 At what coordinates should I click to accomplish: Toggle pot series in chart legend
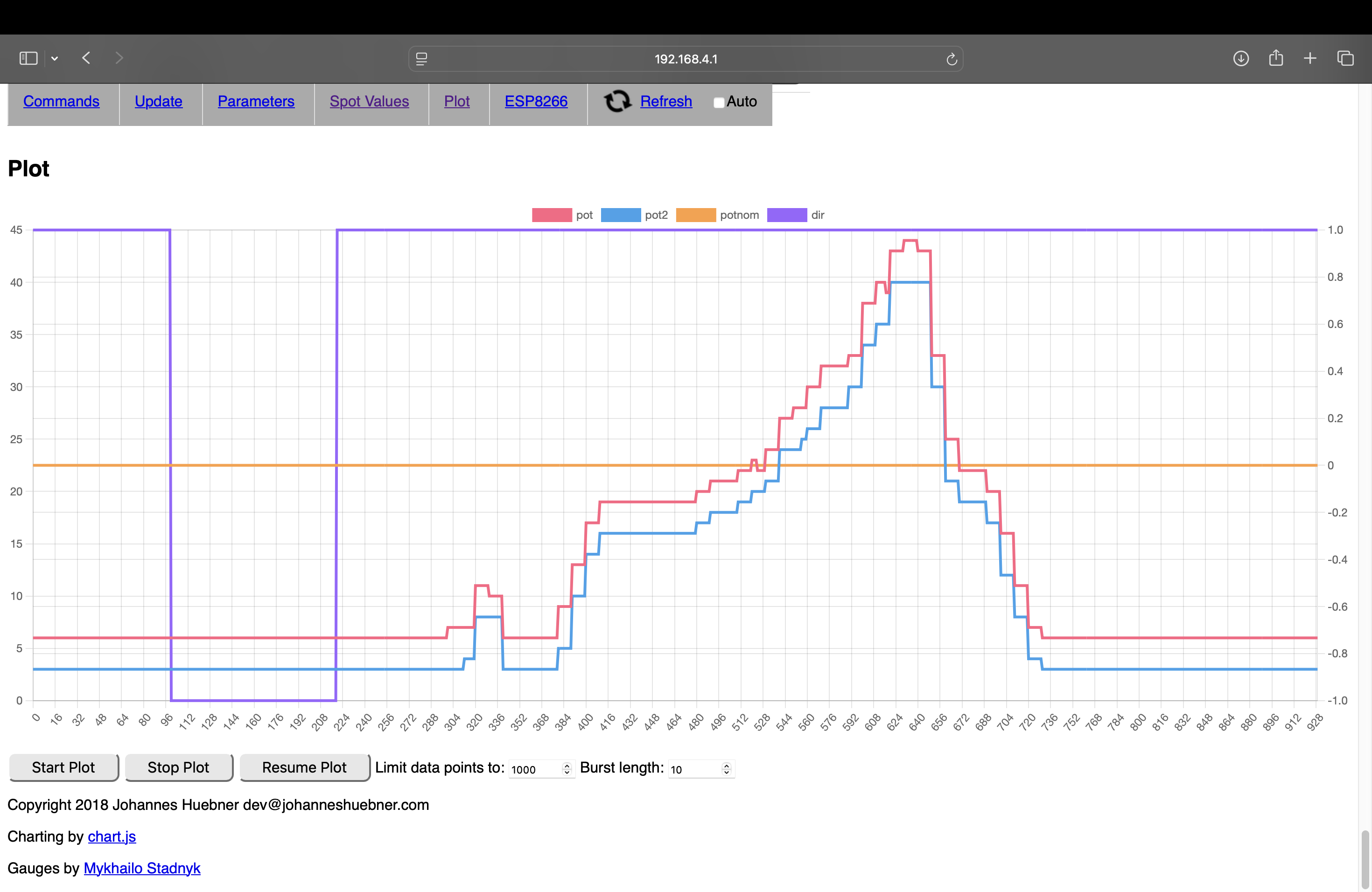coord(552,215)
